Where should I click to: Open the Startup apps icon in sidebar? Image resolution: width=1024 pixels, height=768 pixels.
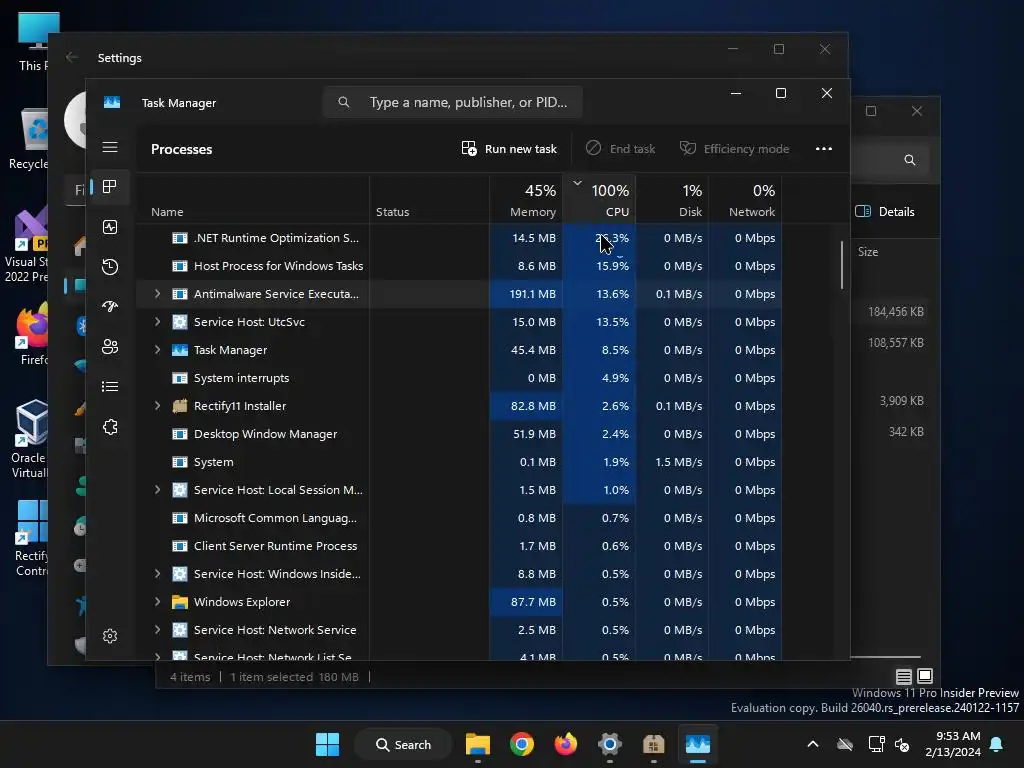(110, 306)
